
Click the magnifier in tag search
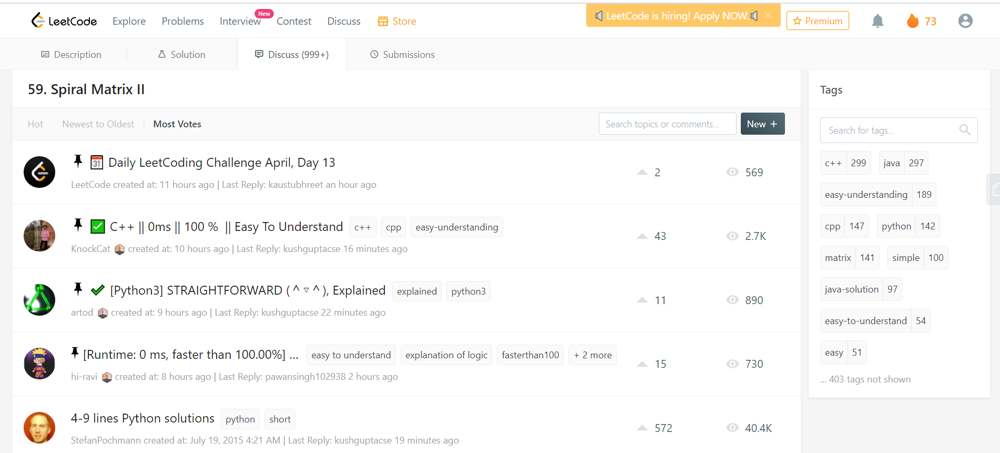click(964, 130)
